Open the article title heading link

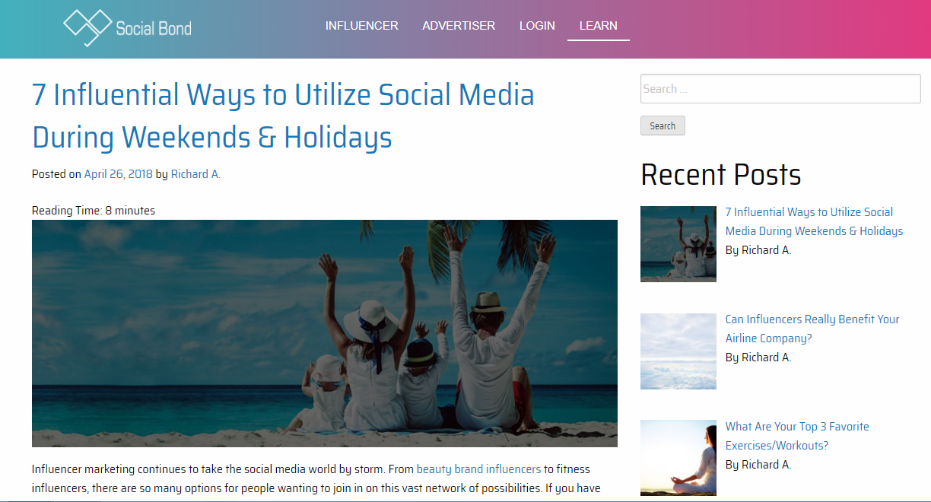[x=283, y=116]
